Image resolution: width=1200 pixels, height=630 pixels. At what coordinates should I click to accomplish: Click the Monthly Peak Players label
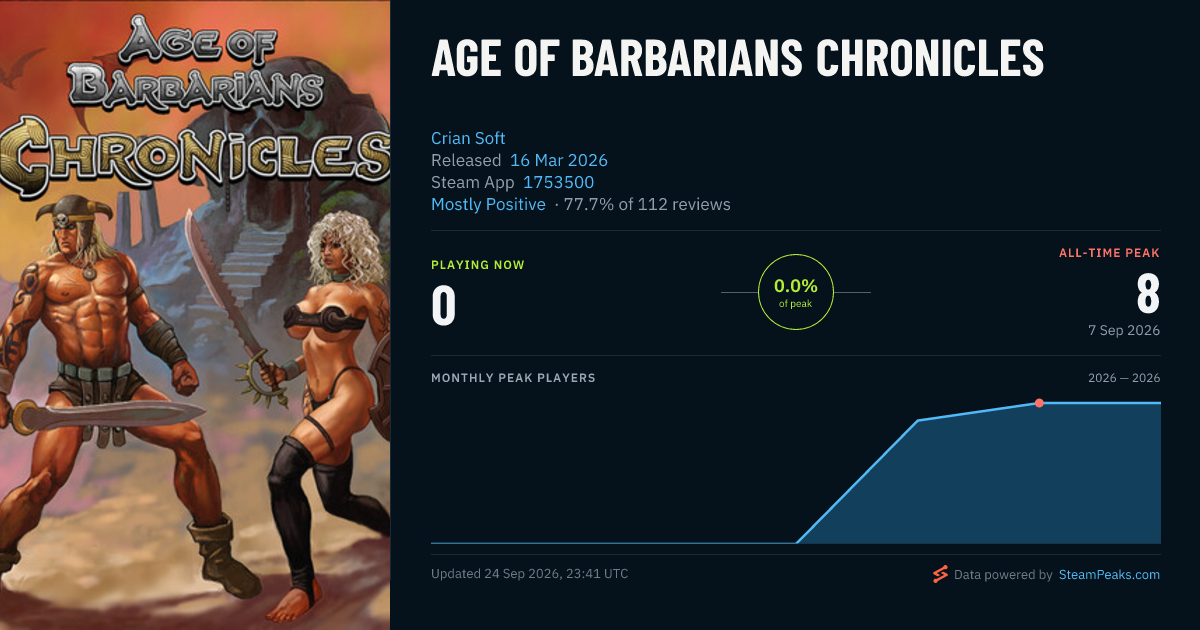513,378
